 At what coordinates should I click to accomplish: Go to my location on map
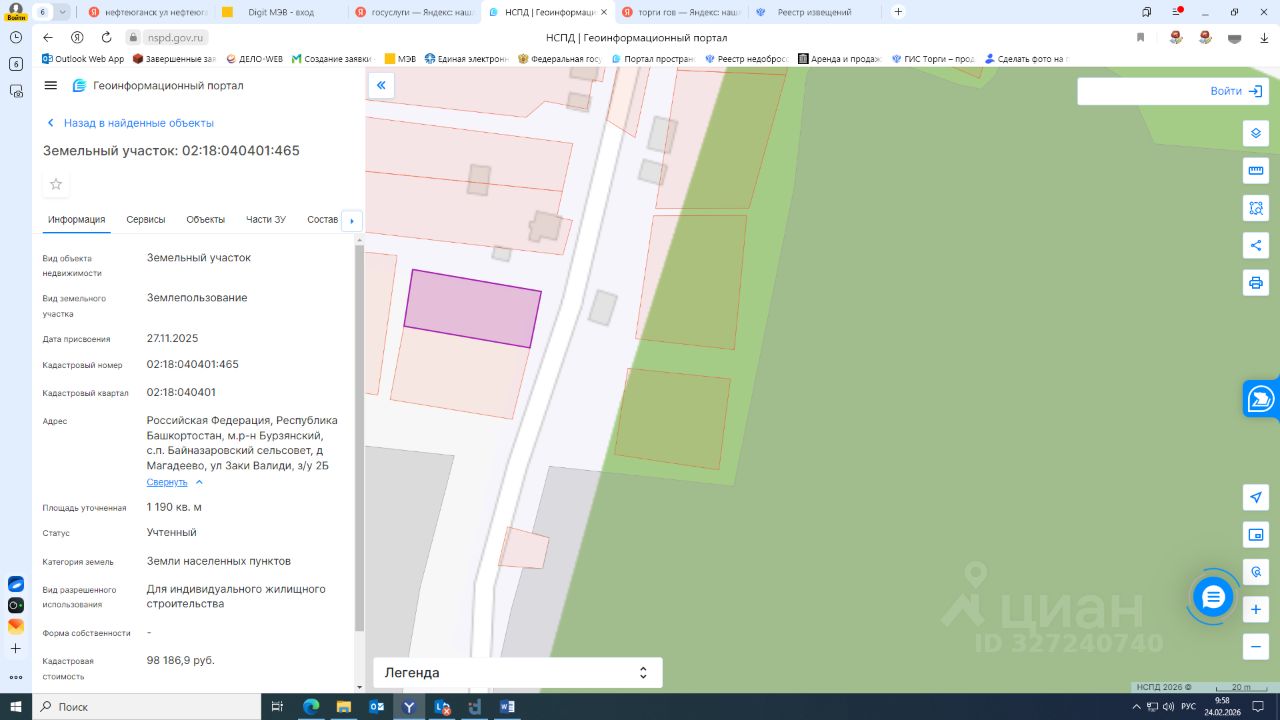pyautogui.click(x=1256, y=498)
